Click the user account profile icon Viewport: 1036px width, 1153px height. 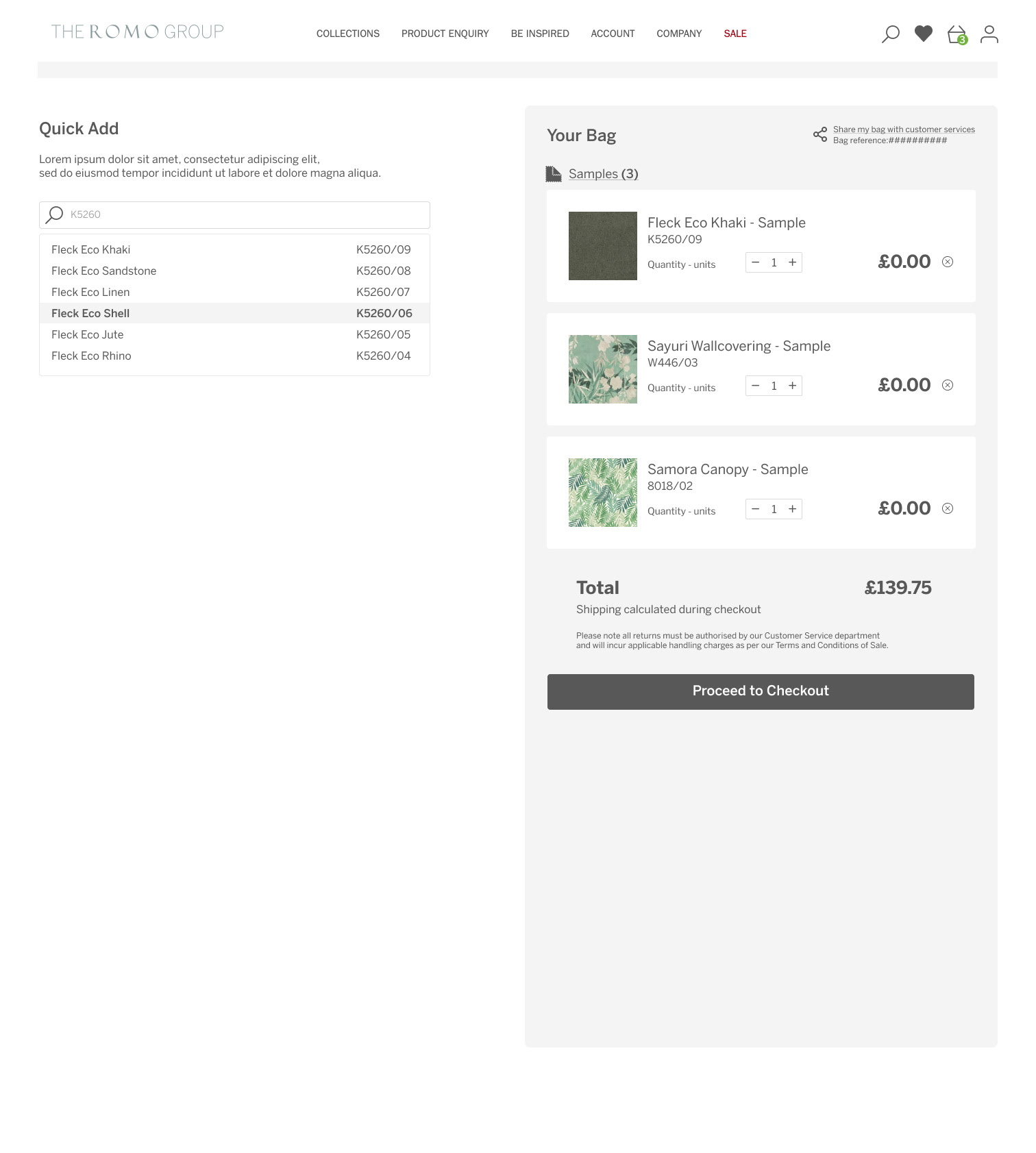(989, 34)
